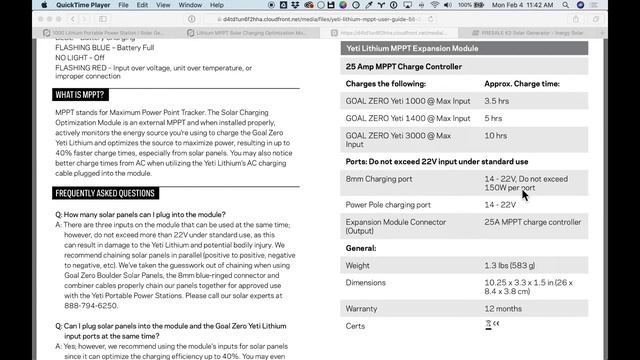Open the clock showing Mon Feb 4
640x360 pixels.
(522, 5)
